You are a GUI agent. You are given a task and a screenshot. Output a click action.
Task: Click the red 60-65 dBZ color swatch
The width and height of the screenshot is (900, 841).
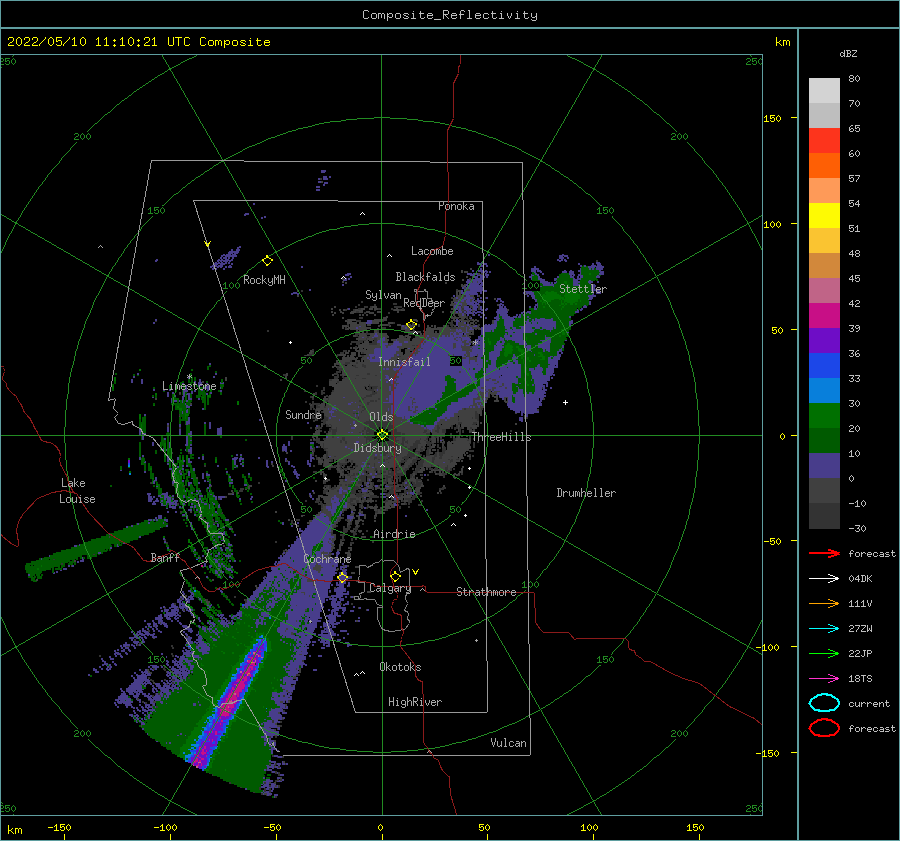point(824,141)
